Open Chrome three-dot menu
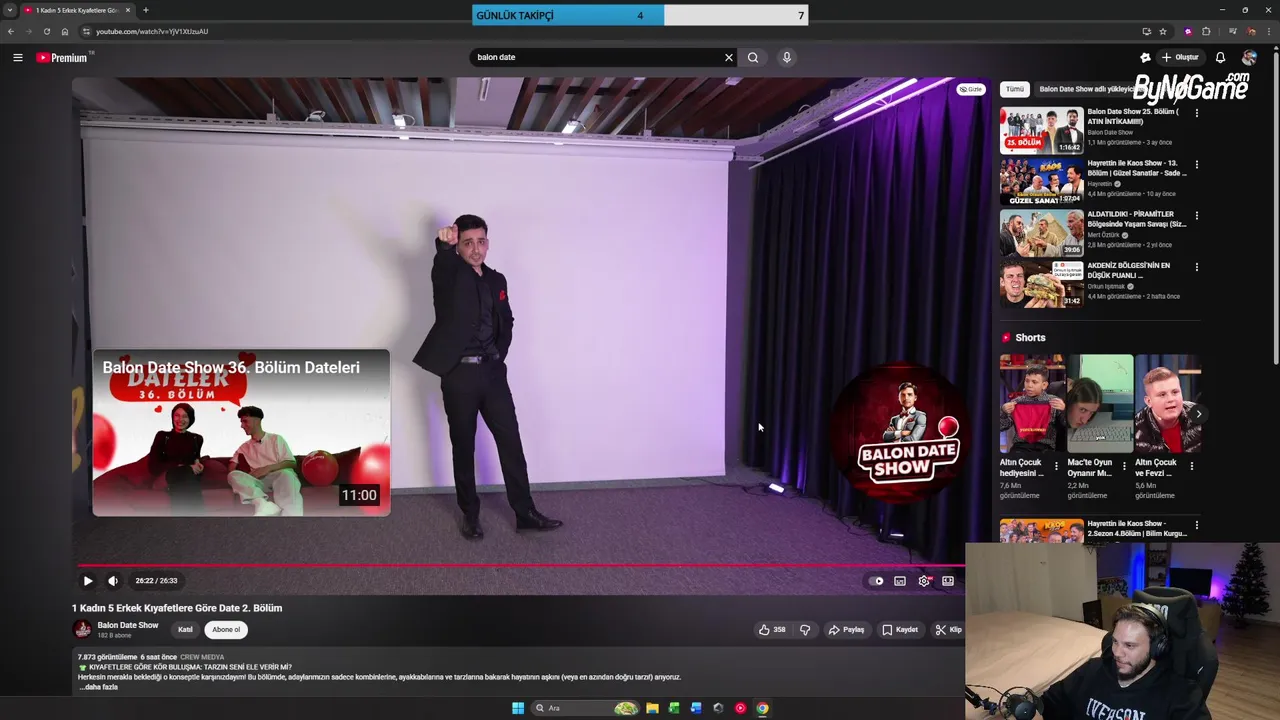Viewport: 1280px width, 720px height. pos(1270,31)
